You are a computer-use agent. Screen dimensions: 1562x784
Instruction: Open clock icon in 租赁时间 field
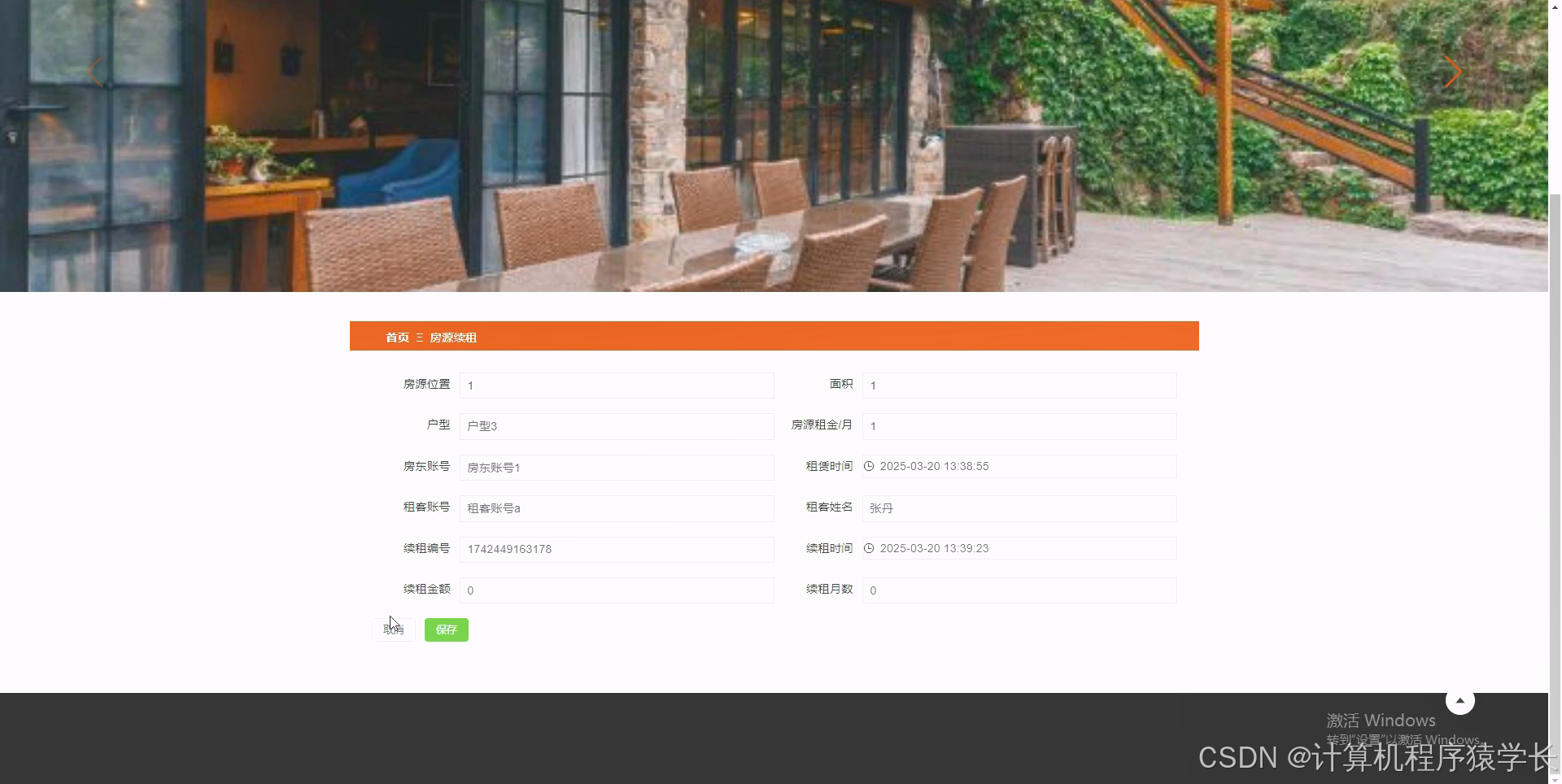point(869,466)
